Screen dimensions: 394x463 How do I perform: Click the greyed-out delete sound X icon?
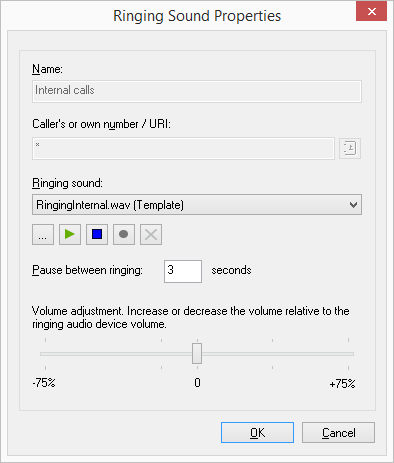click(151, 235)
